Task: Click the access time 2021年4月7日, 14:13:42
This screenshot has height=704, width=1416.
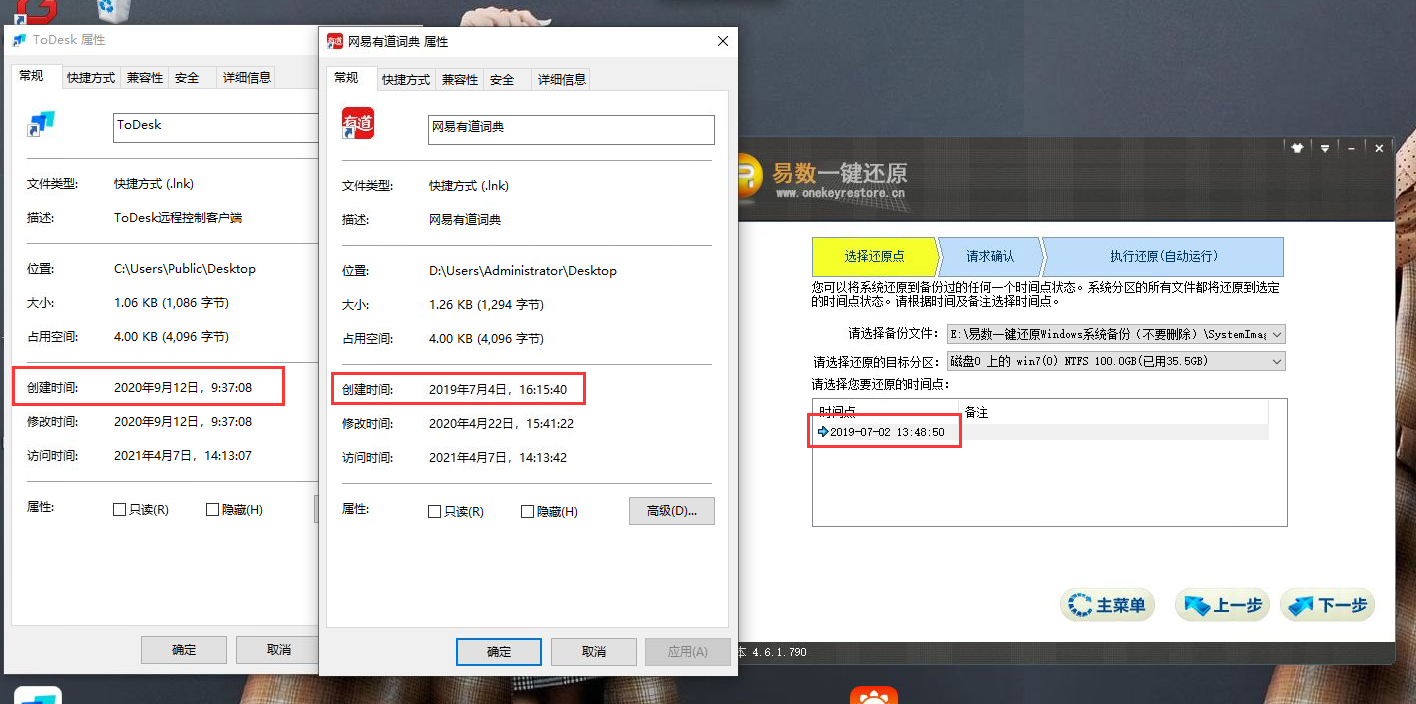Action: (498, 458)
